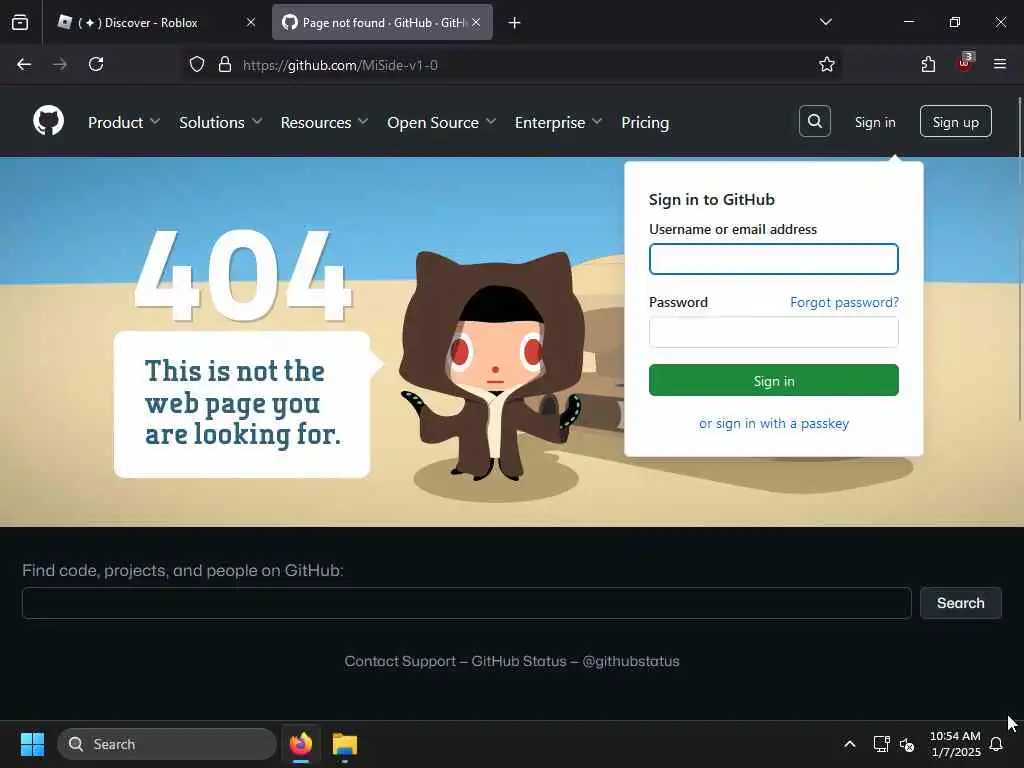This screenshot has height=768, width=1024.
Task: Open the notifications bell icon
Action: tap(996, 744)
